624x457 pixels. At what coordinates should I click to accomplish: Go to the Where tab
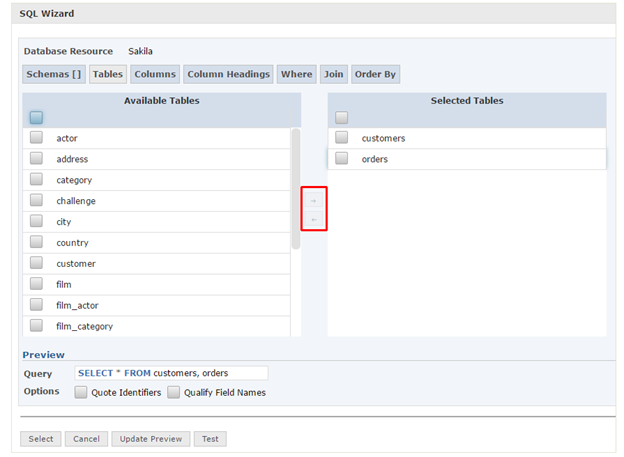click(296, 74)
